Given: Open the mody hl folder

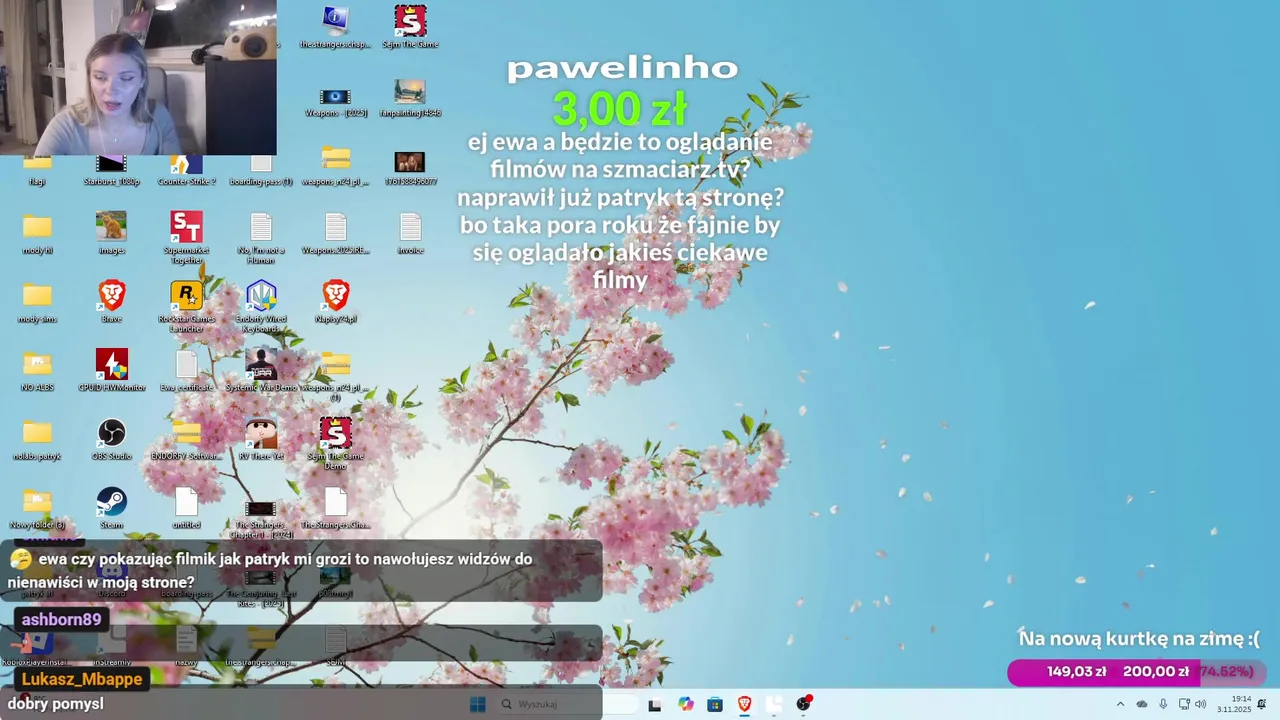Looking at the screenshot, I should (37, 233).
